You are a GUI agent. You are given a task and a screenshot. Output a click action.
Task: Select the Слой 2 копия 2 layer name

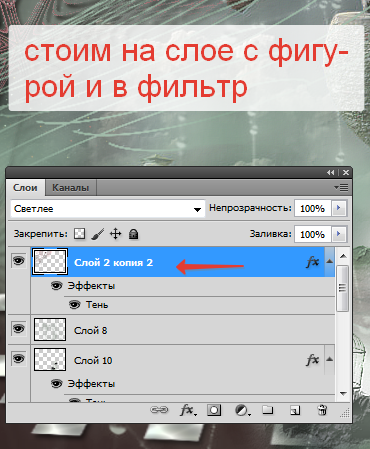(113, 263)
